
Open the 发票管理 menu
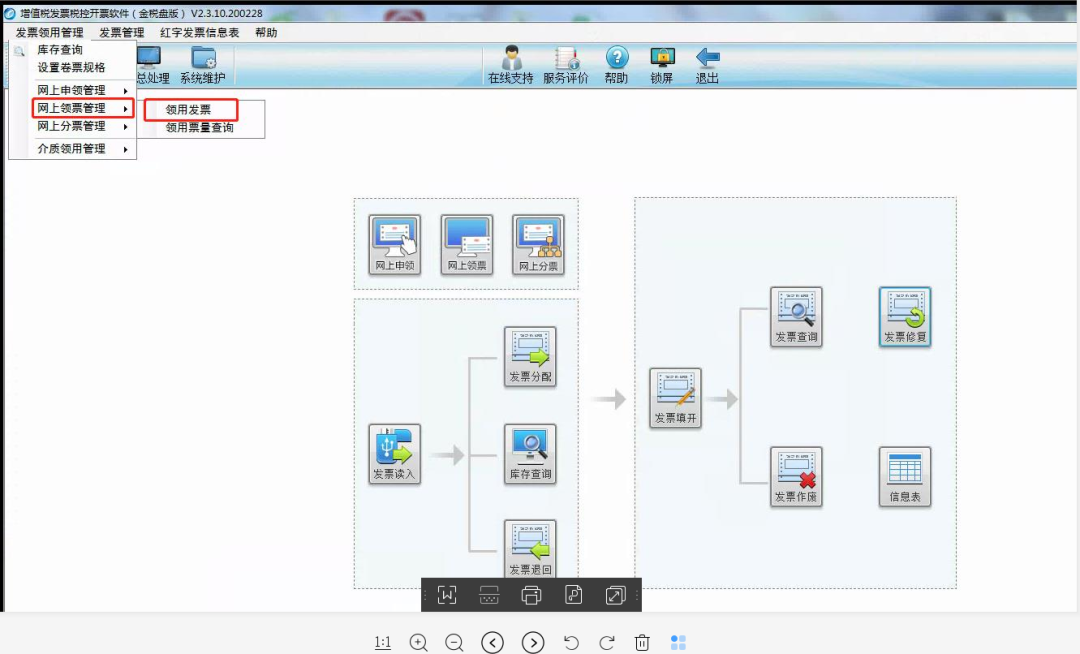pyautogui.click(x=122, y=32)
